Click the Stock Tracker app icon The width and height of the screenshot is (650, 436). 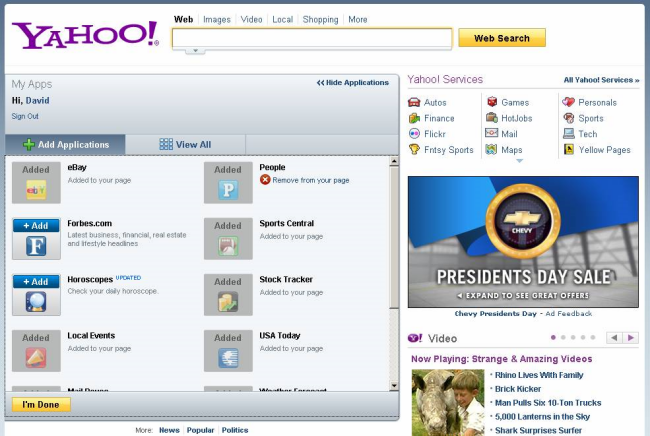pyautogui.click(x=228, y=302)
